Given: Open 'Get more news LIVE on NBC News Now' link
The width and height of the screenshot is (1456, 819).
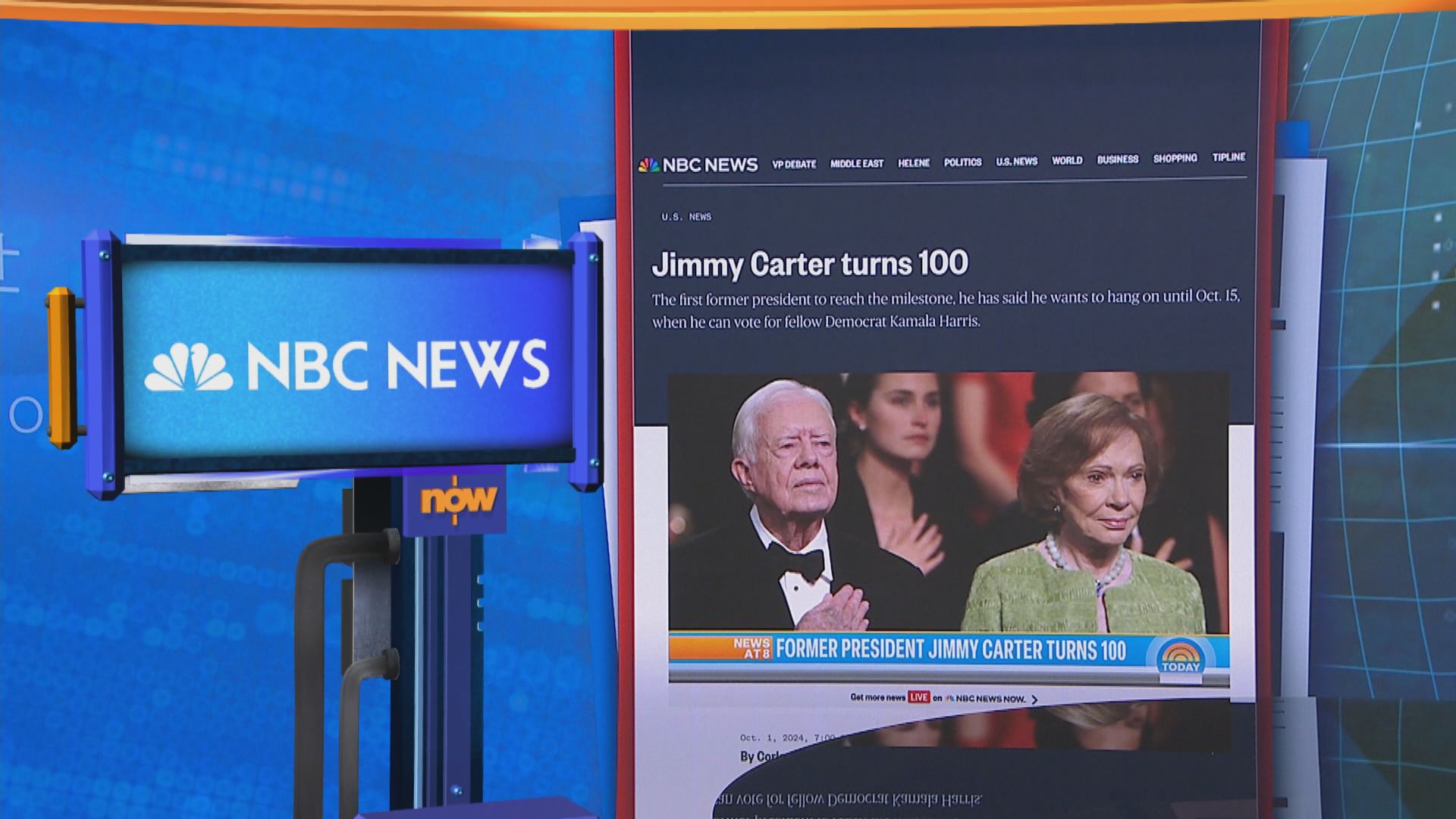Looking at the screenshot, I should (943, 698).
